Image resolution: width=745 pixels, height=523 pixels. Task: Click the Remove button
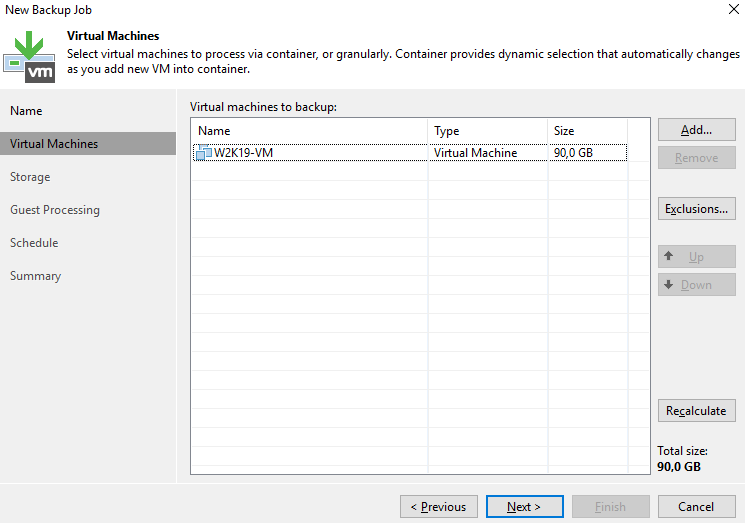(x=697, y=158)
